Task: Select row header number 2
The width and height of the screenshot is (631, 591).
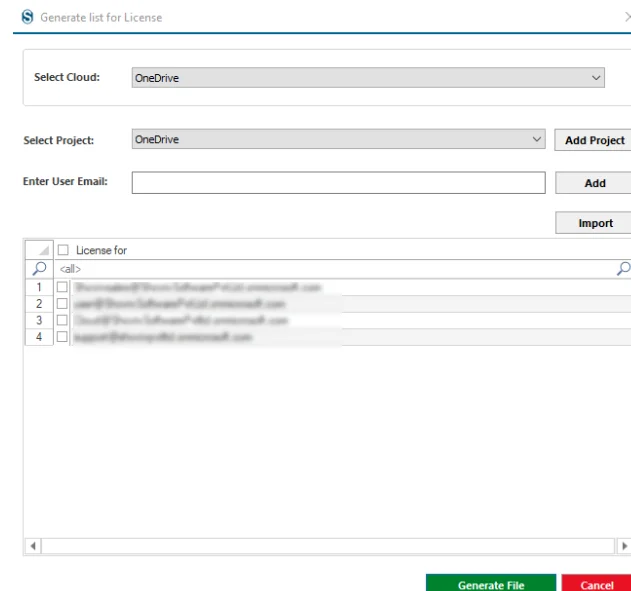Action: [x=39, y=304]
